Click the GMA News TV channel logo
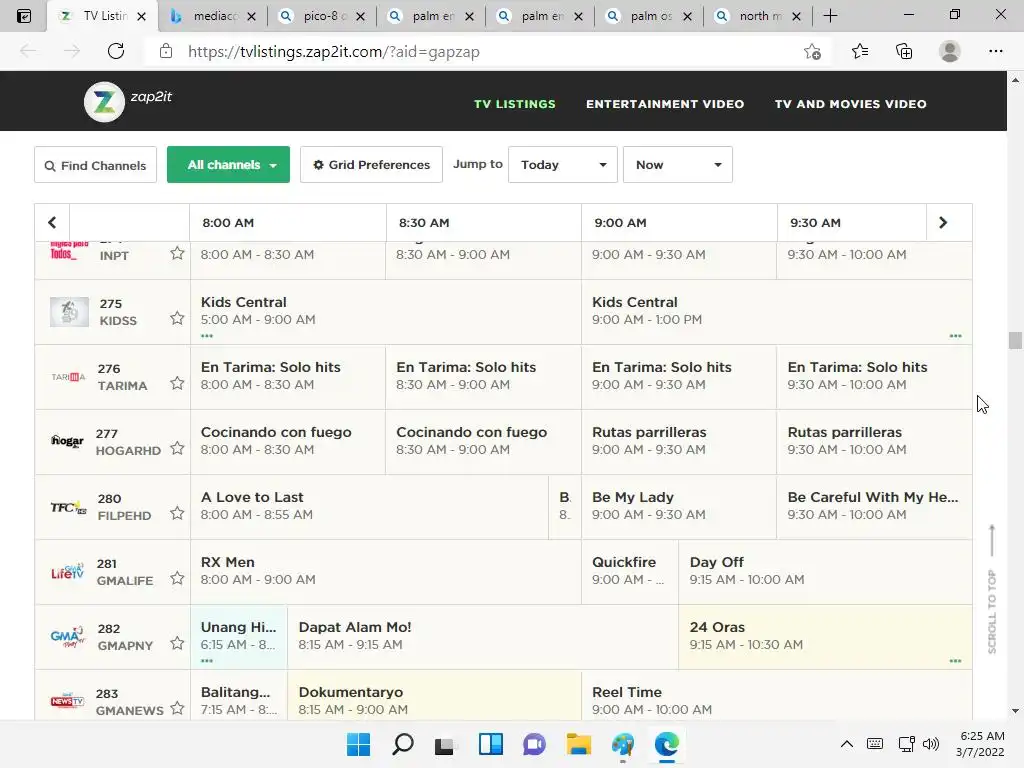This screenshot has width=1024, height=768. (67, 701)
